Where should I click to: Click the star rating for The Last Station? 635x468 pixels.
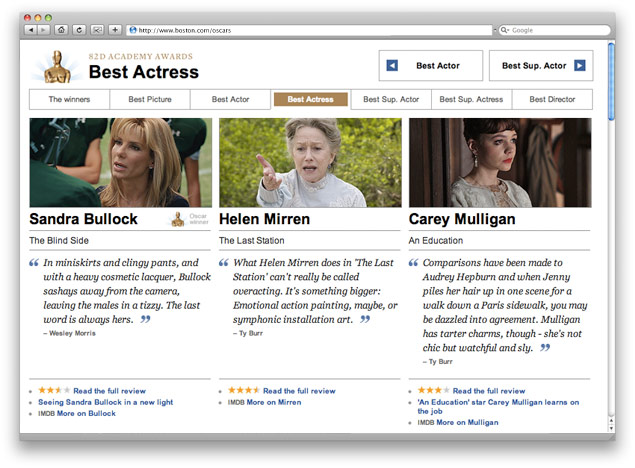tap(243, 390)
